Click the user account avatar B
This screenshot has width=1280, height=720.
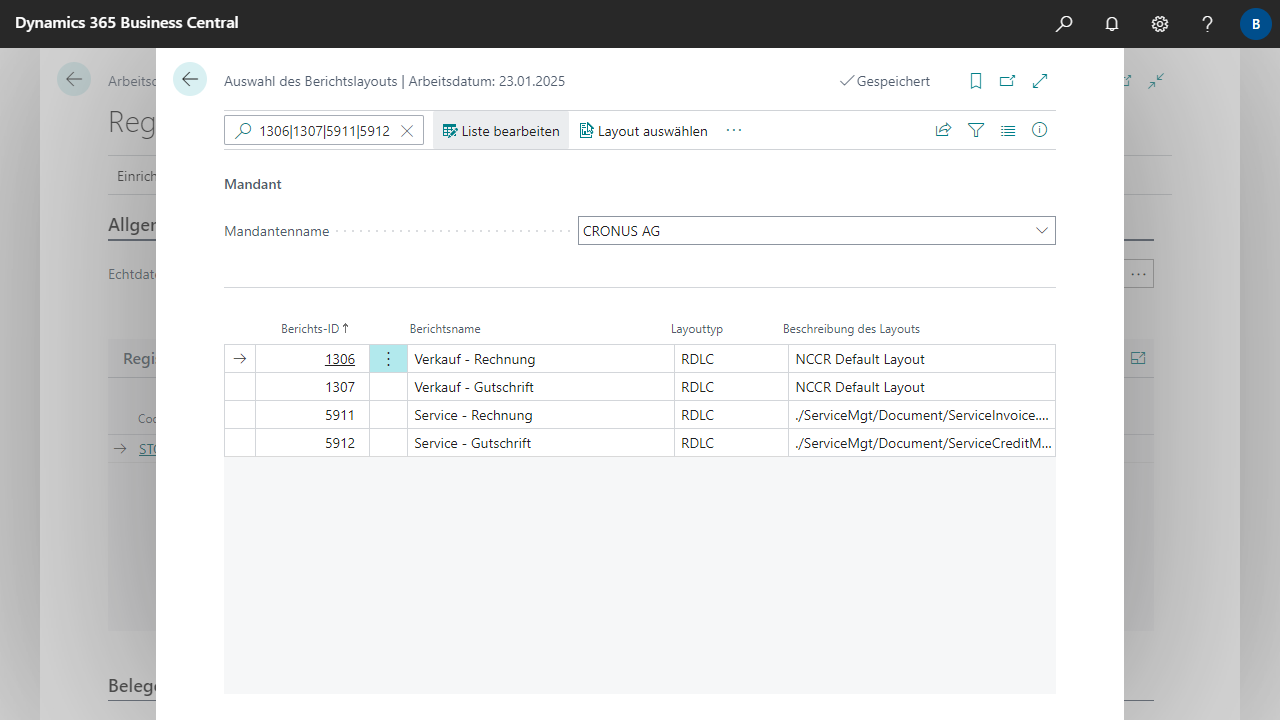[x=1255, y=24]
